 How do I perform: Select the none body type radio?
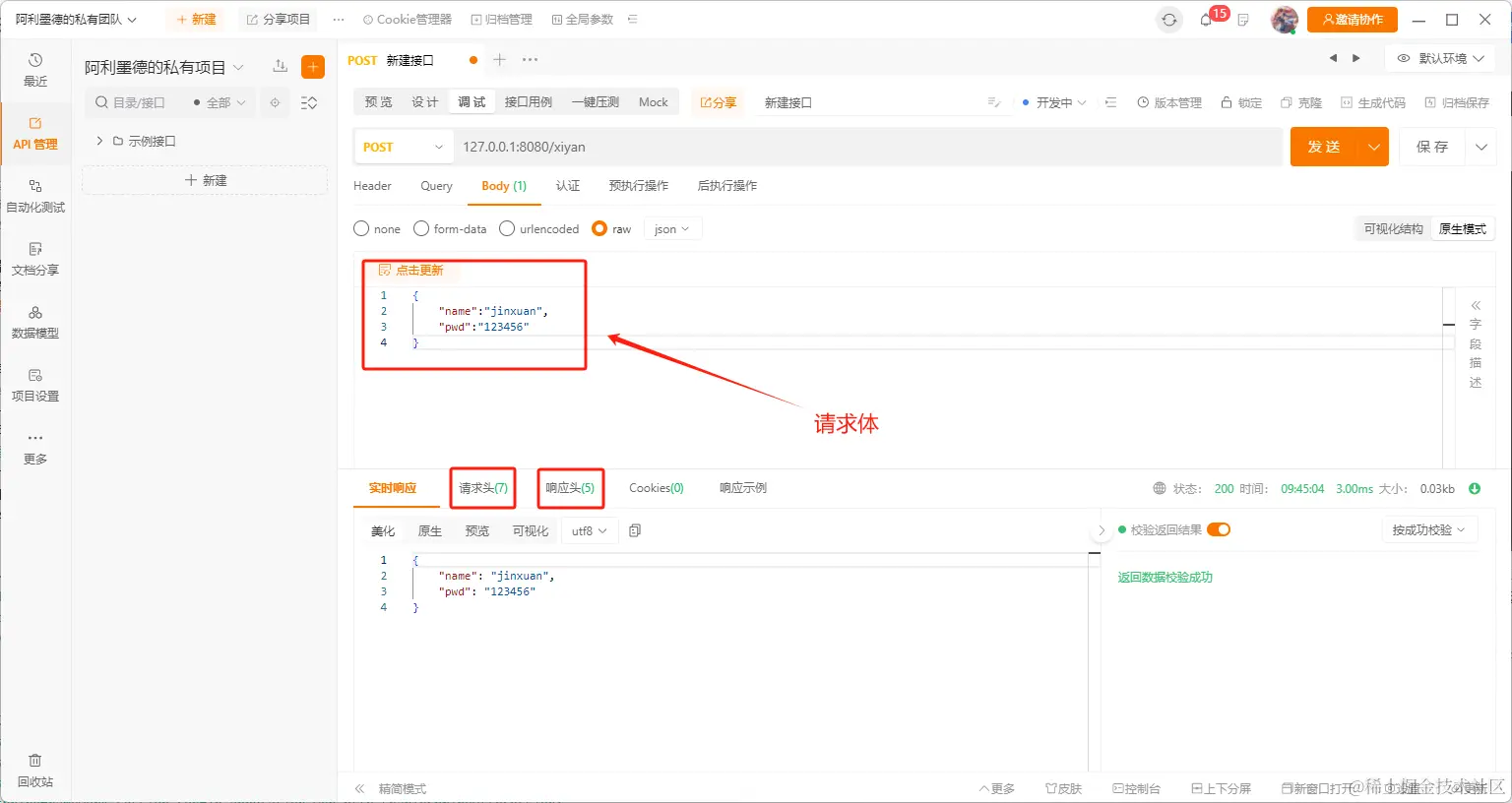click(x=361, y=228)
